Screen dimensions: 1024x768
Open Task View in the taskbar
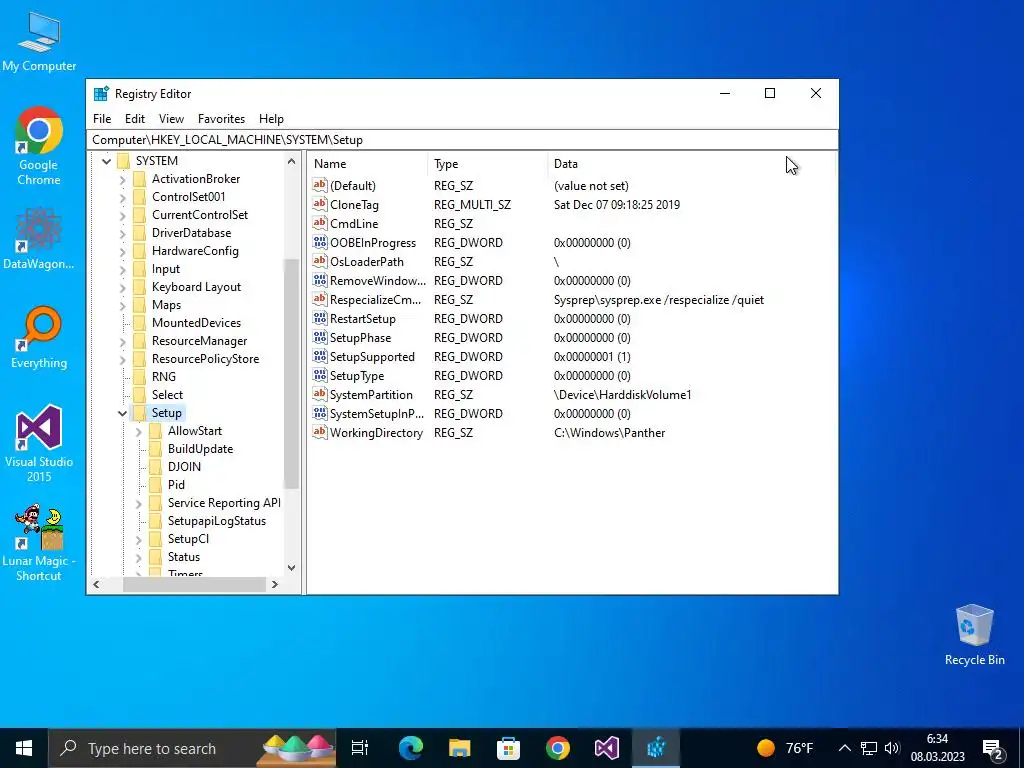click(360, 748)
